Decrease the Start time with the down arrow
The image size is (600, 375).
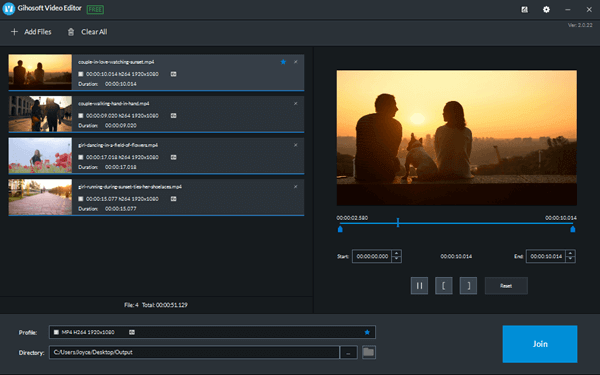pos(397,259)
